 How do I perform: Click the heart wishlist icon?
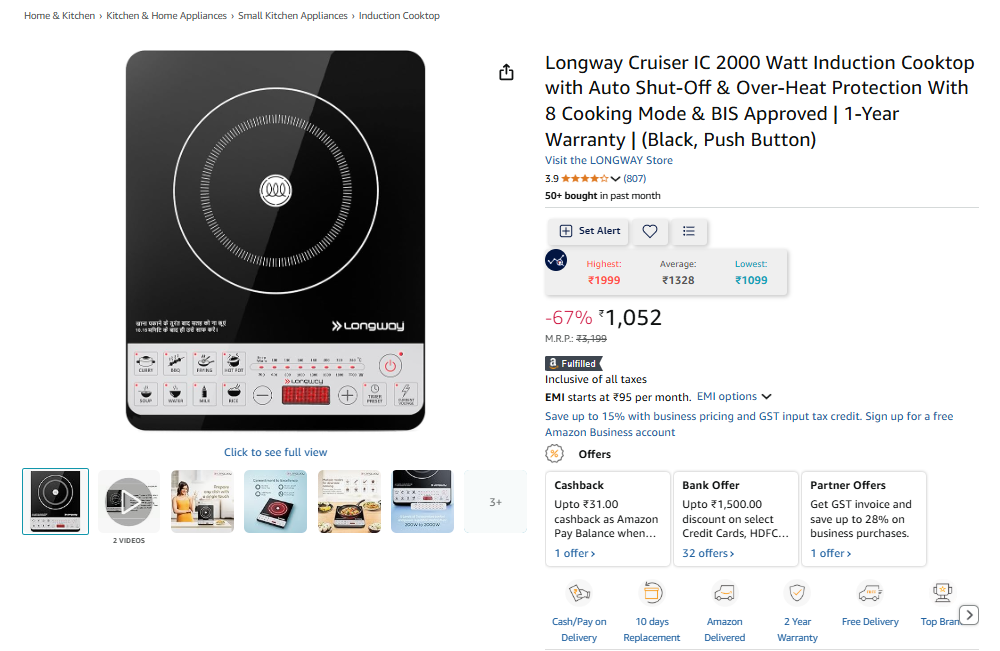click(x=649, y=231)
